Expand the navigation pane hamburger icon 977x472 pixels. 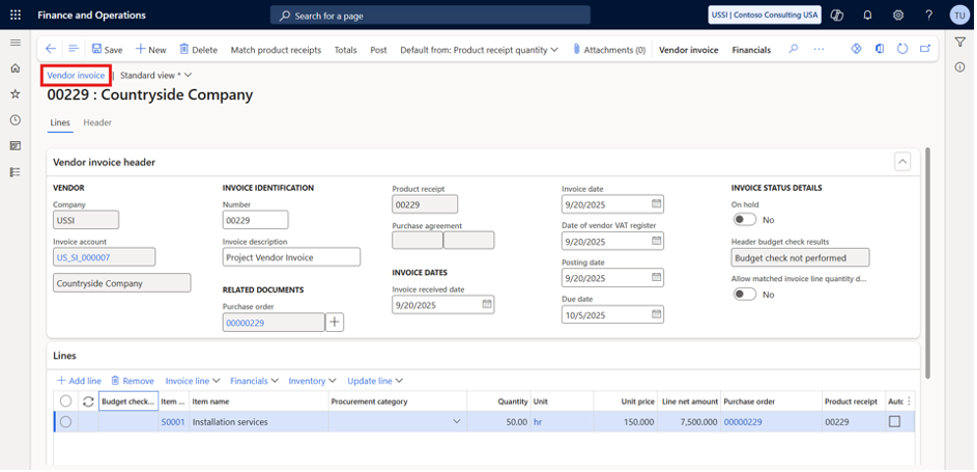[x=16, y=42]
